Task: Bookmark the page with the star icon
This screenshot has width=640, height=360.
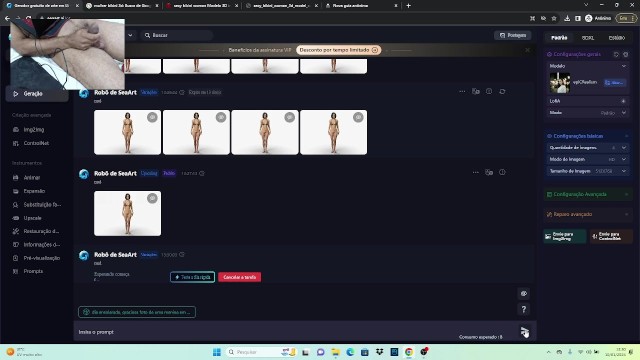Action: click(x=554, y=18)
